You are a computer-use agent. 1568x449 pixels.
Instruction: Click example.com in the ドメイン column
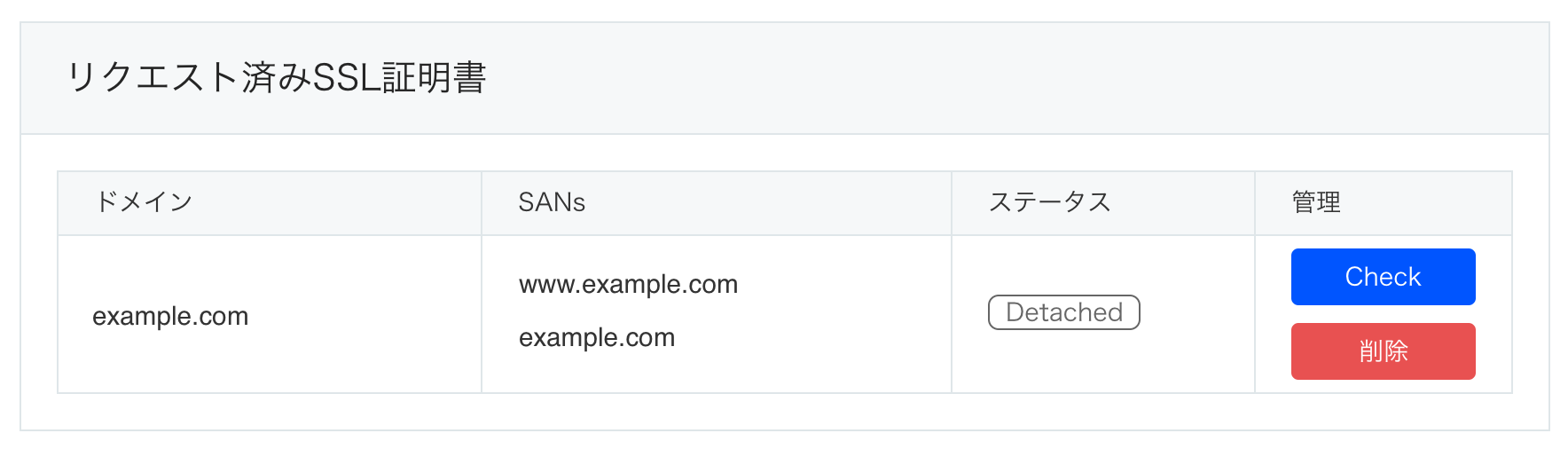tap(170, 317)
